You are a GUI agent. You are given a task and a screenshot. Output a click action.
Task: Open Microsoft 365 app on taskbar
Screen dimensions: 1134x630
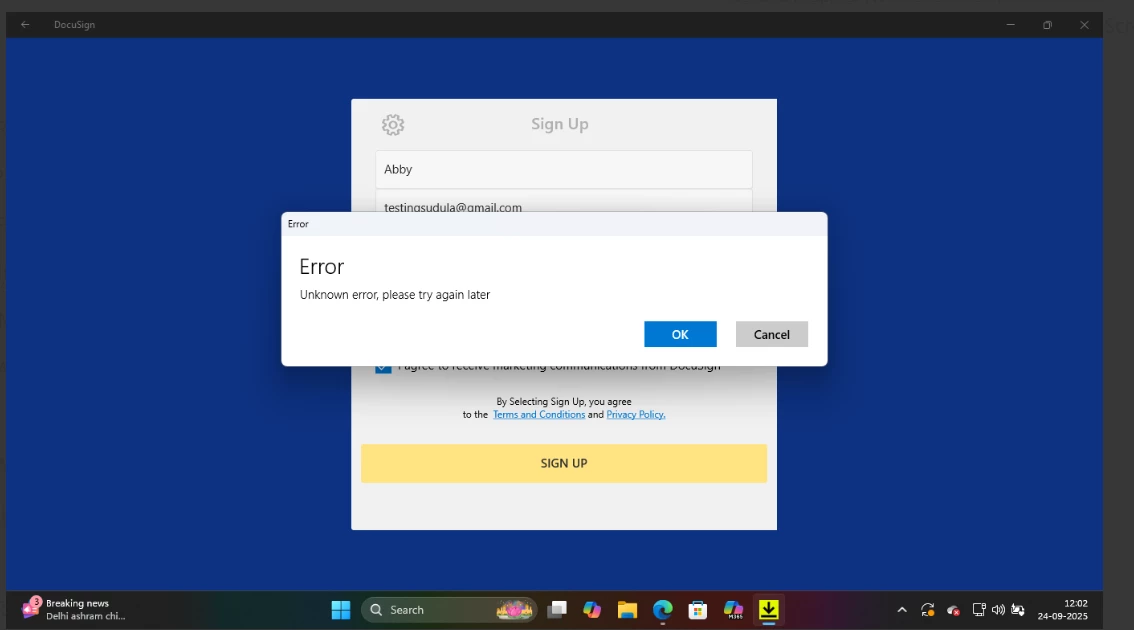coord(733,610)
